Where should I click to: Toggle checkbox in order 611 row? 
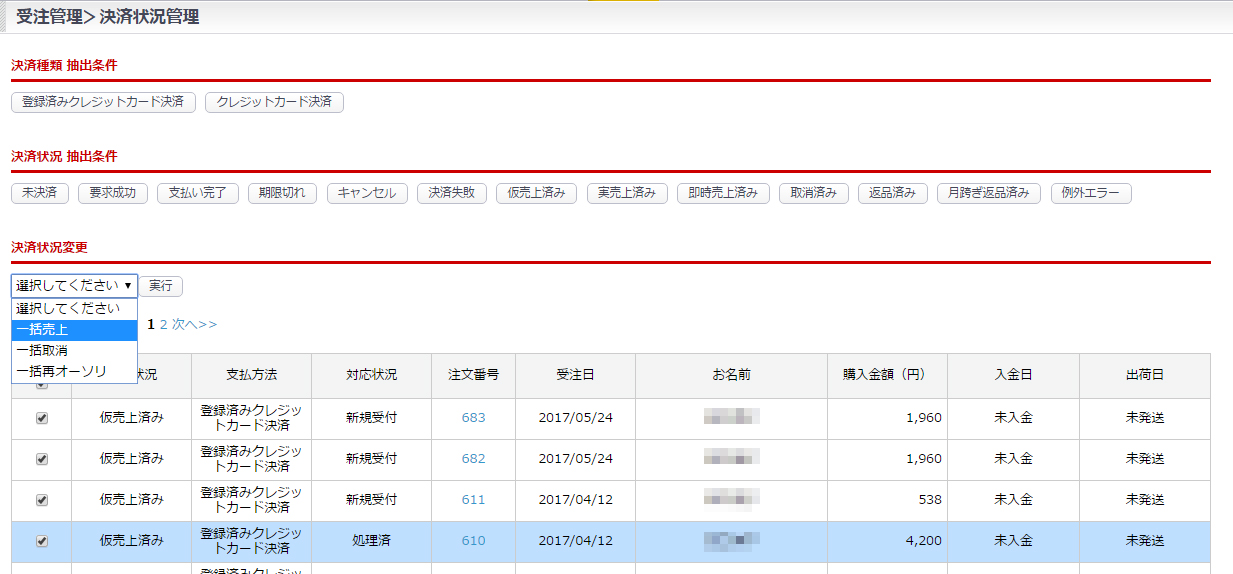click(41, 500)
